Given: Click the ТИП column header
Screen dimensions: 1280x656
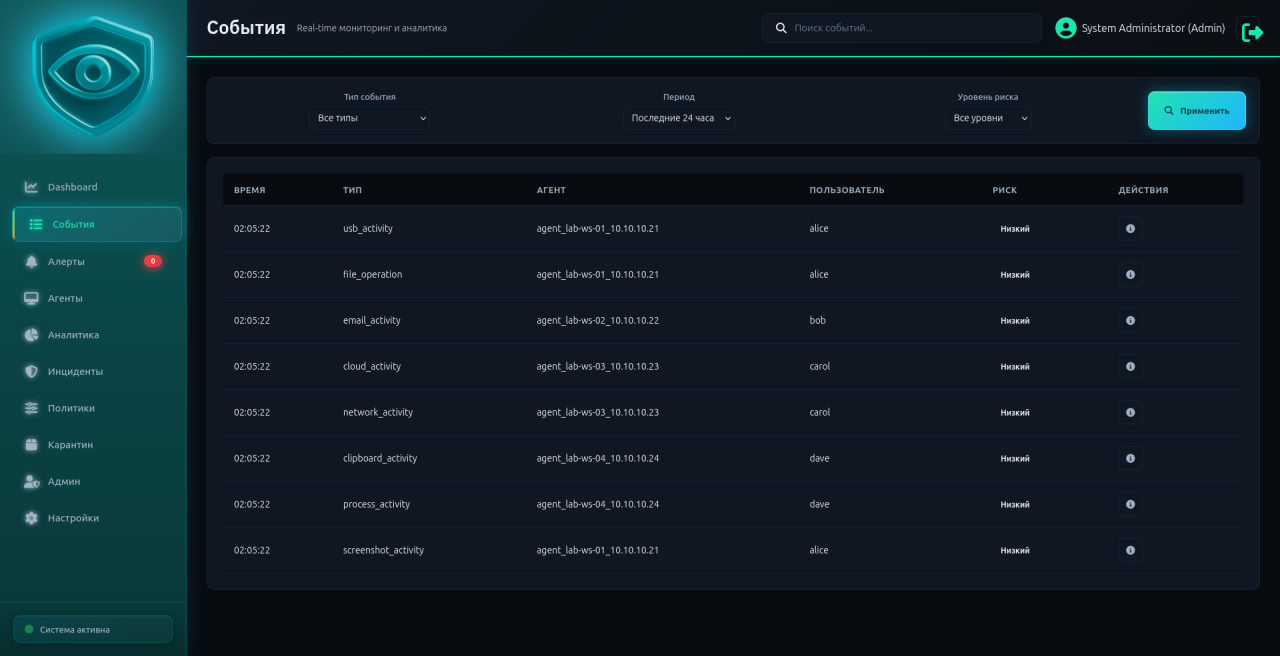Looking at the screenshot, I should click(353, 190).
